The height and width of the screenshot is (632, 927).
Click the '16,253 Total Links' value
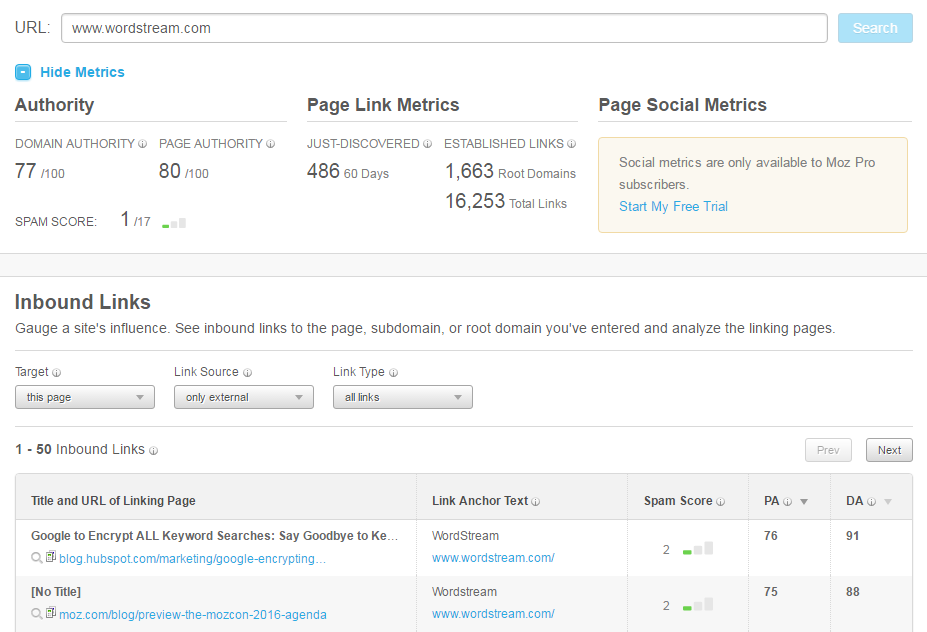pyautogui.click(x=506, y=202)
